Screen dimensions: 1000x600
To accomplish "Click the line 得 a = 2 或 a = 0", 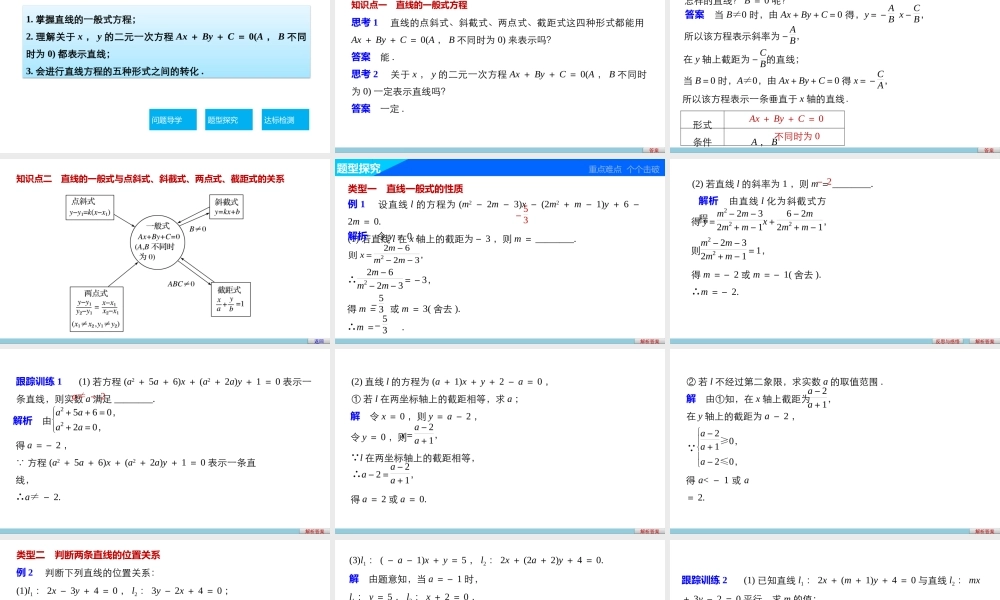I will [x=388, y=499].
